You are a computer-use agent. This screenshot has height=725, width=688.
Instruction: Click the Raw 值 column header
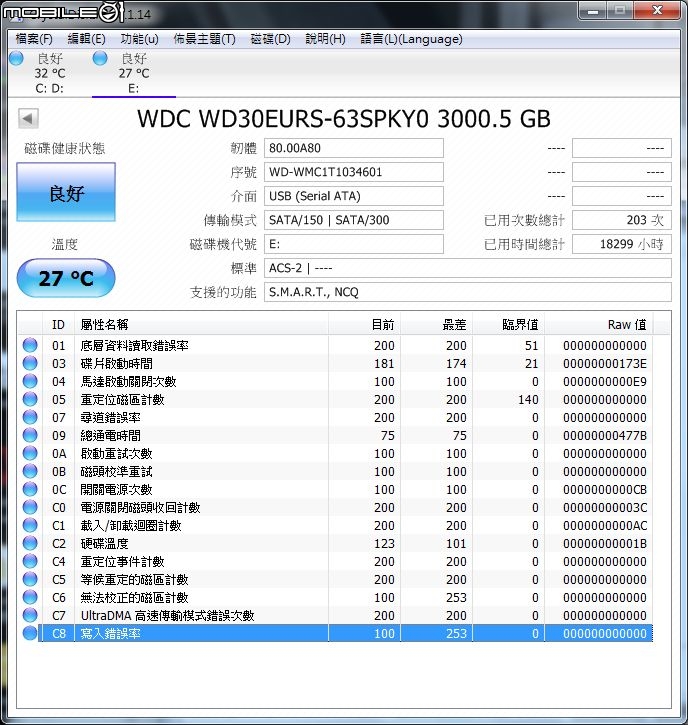click(x=599, y=325)
